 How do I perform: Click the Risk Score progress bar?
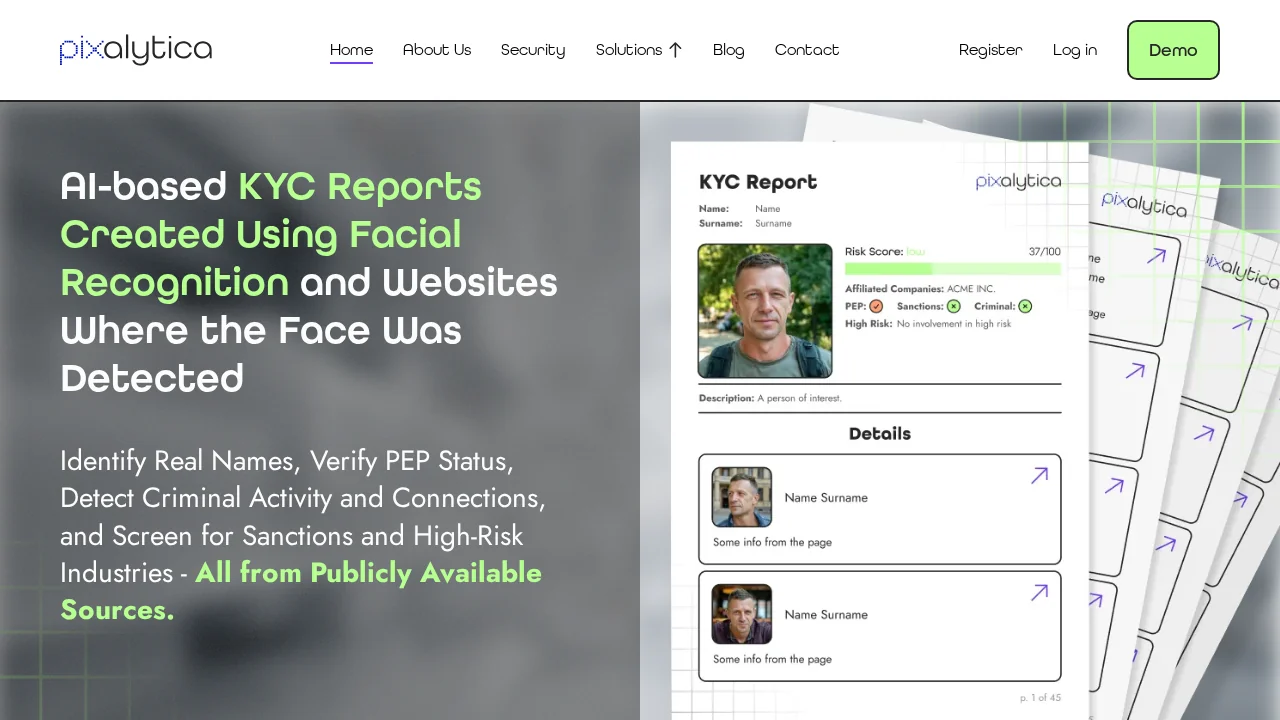click(952, 269)
